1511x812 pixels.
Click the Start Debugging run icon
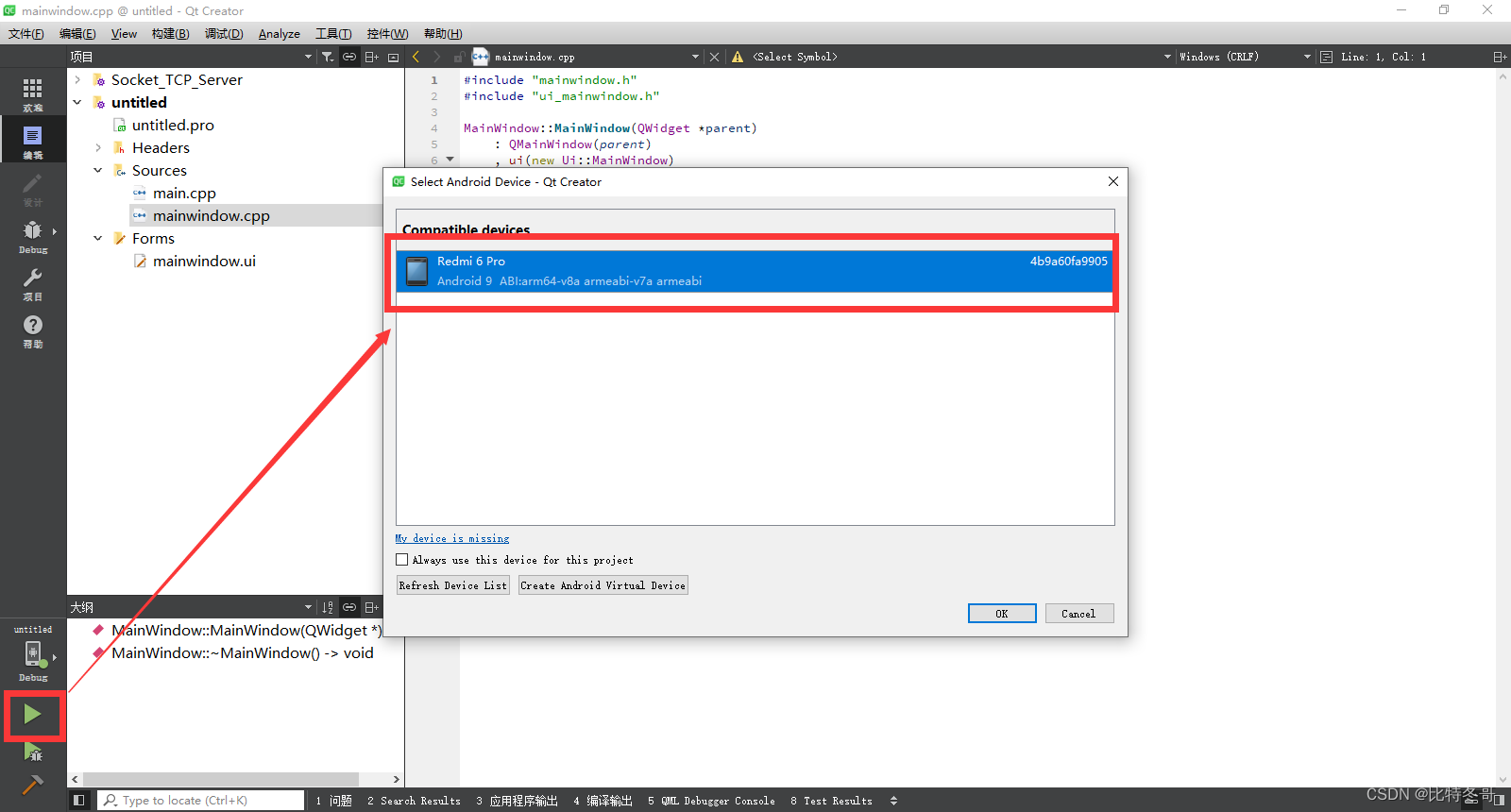pos(32,752)
